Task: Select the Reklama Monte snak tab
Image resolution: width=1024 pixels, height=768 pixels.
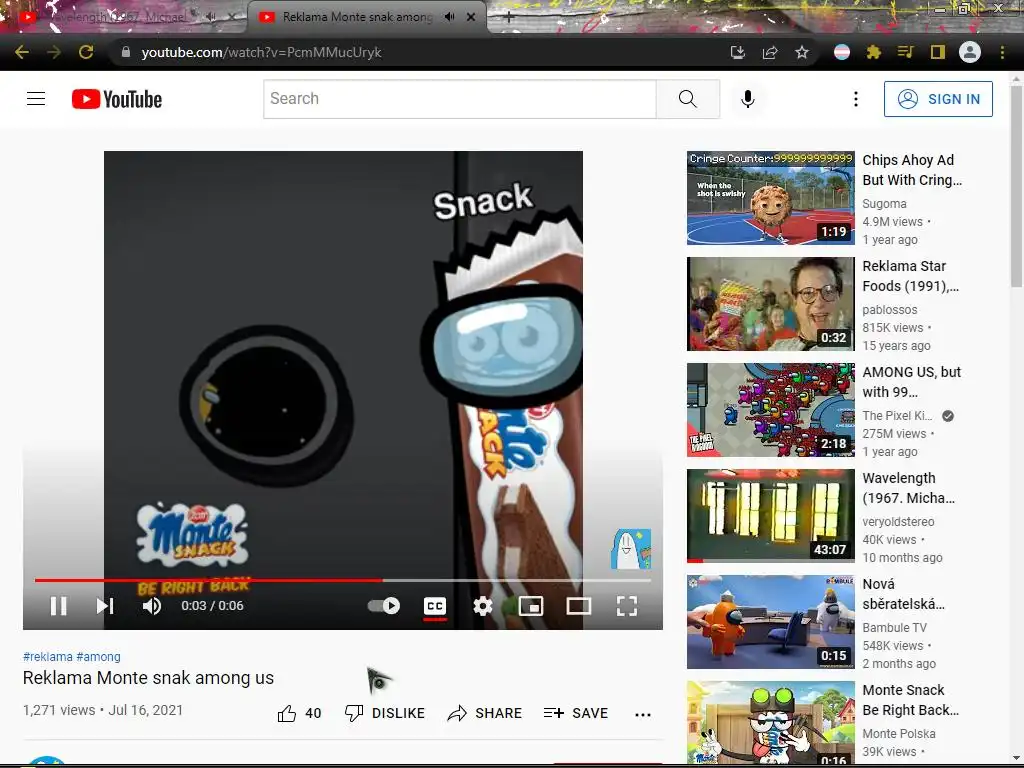Action: (x=357, y=17)
